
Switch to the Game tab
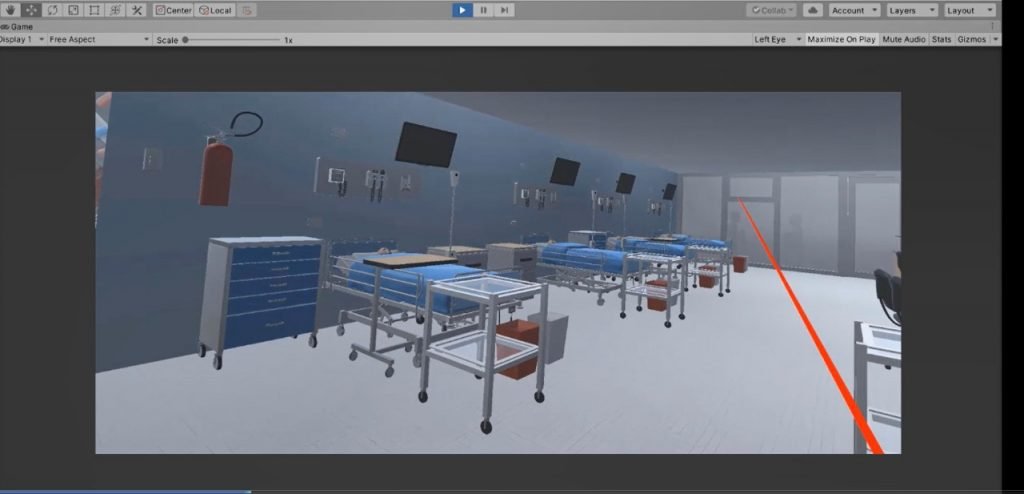pyautogui.click(x=18, y=27)
